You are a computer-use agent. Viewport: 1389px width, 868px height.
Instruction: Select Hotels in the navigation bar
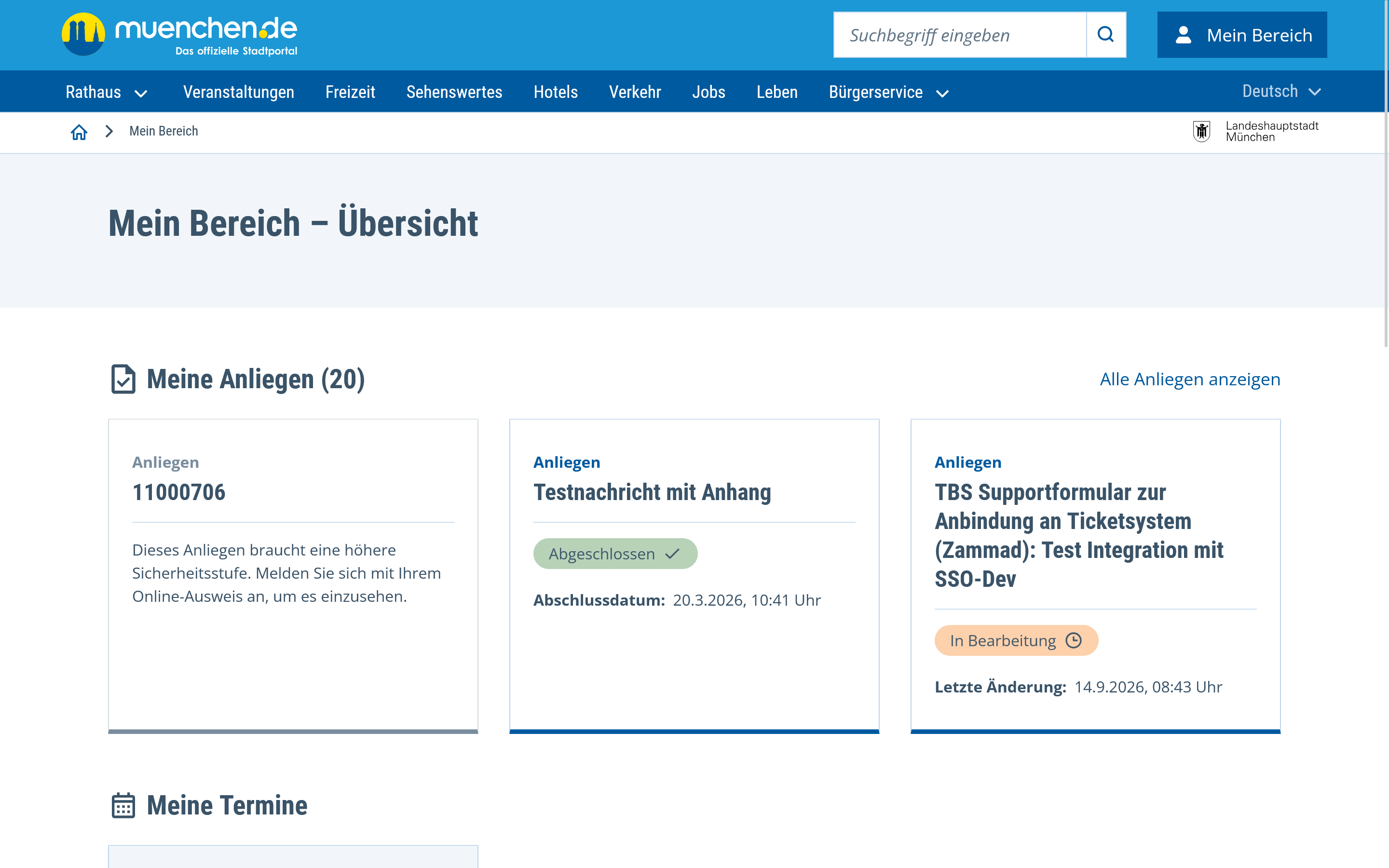556,92
